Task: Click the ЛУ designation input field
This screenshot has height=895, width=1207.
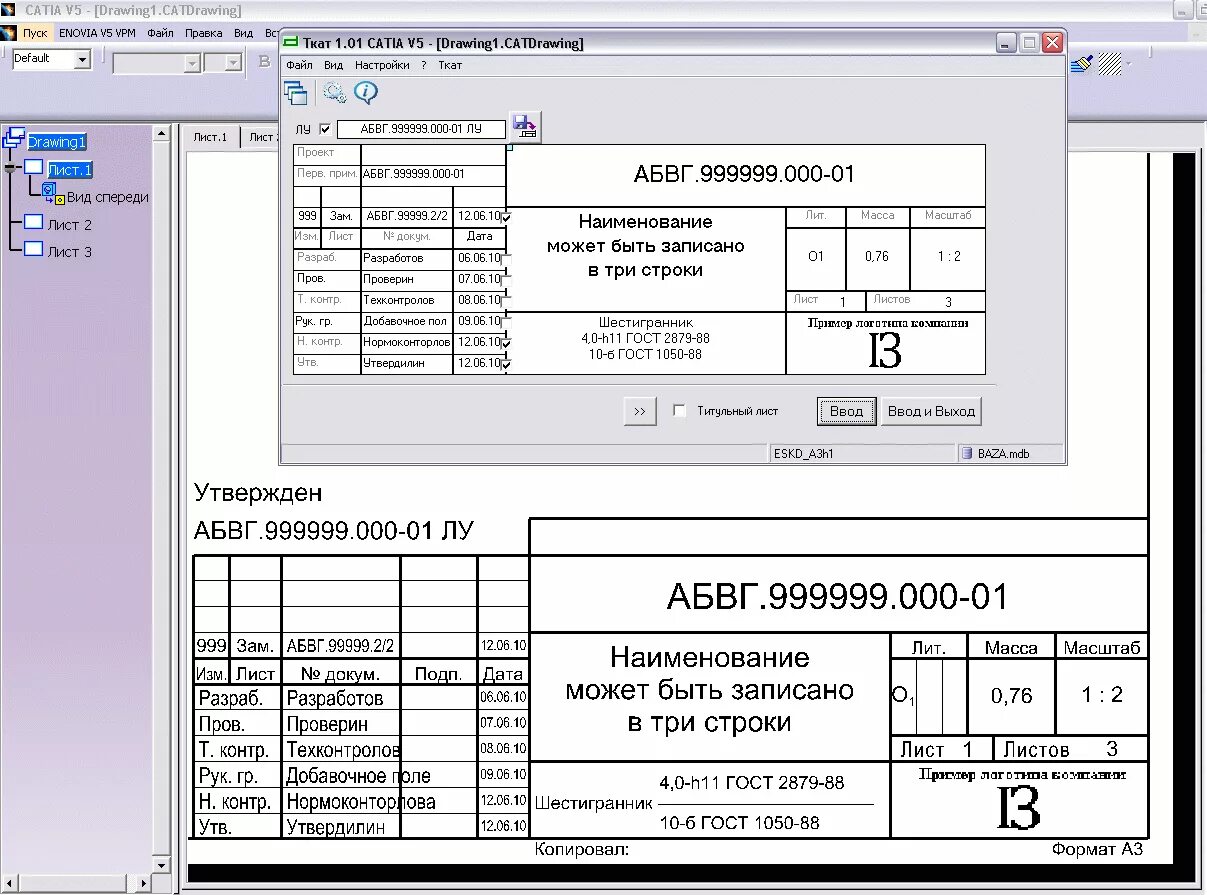Action: pyautogui.click(x=421, y=129)
